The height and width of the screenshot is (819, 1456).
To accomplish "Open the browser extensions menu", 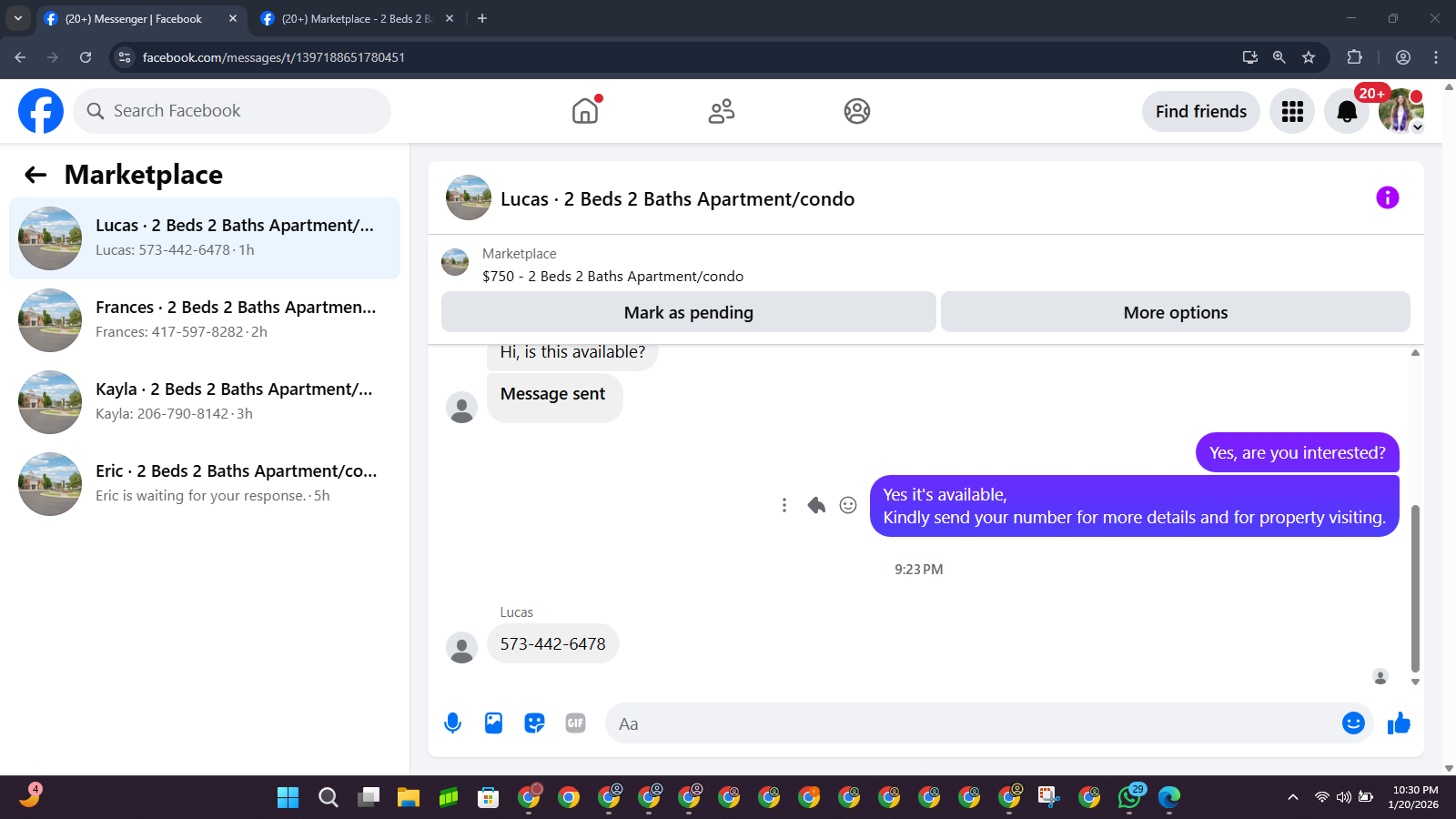I will point(1354,57).
